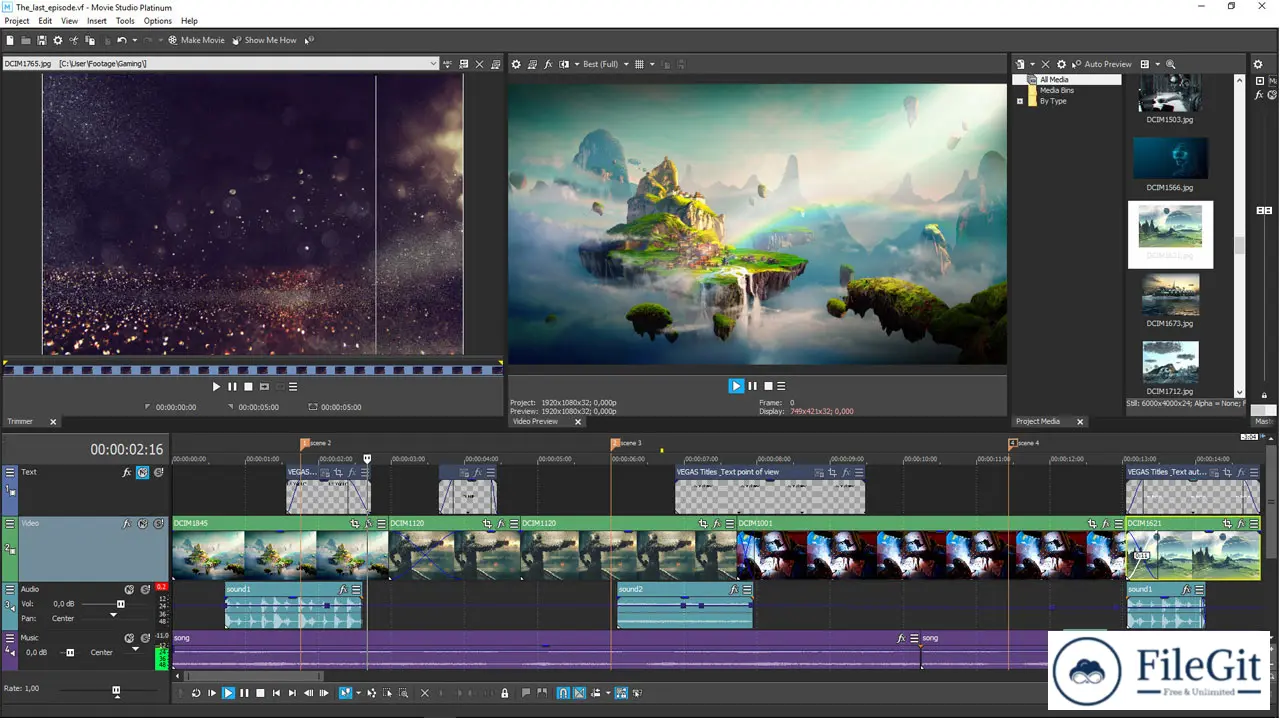The width and height of the screenshot is (1280, 720).
Task: Expand the Undo history dropdown arrow
Action: (134, 40)
